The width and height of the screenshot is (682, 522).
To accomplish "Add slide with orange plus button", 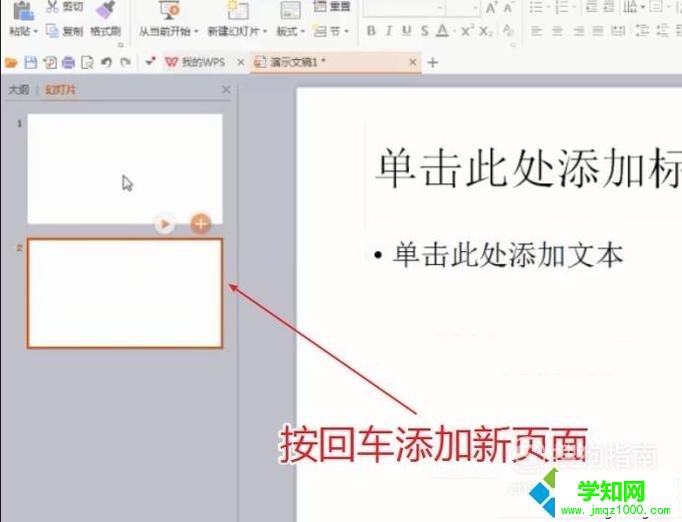I will point(201,224).
